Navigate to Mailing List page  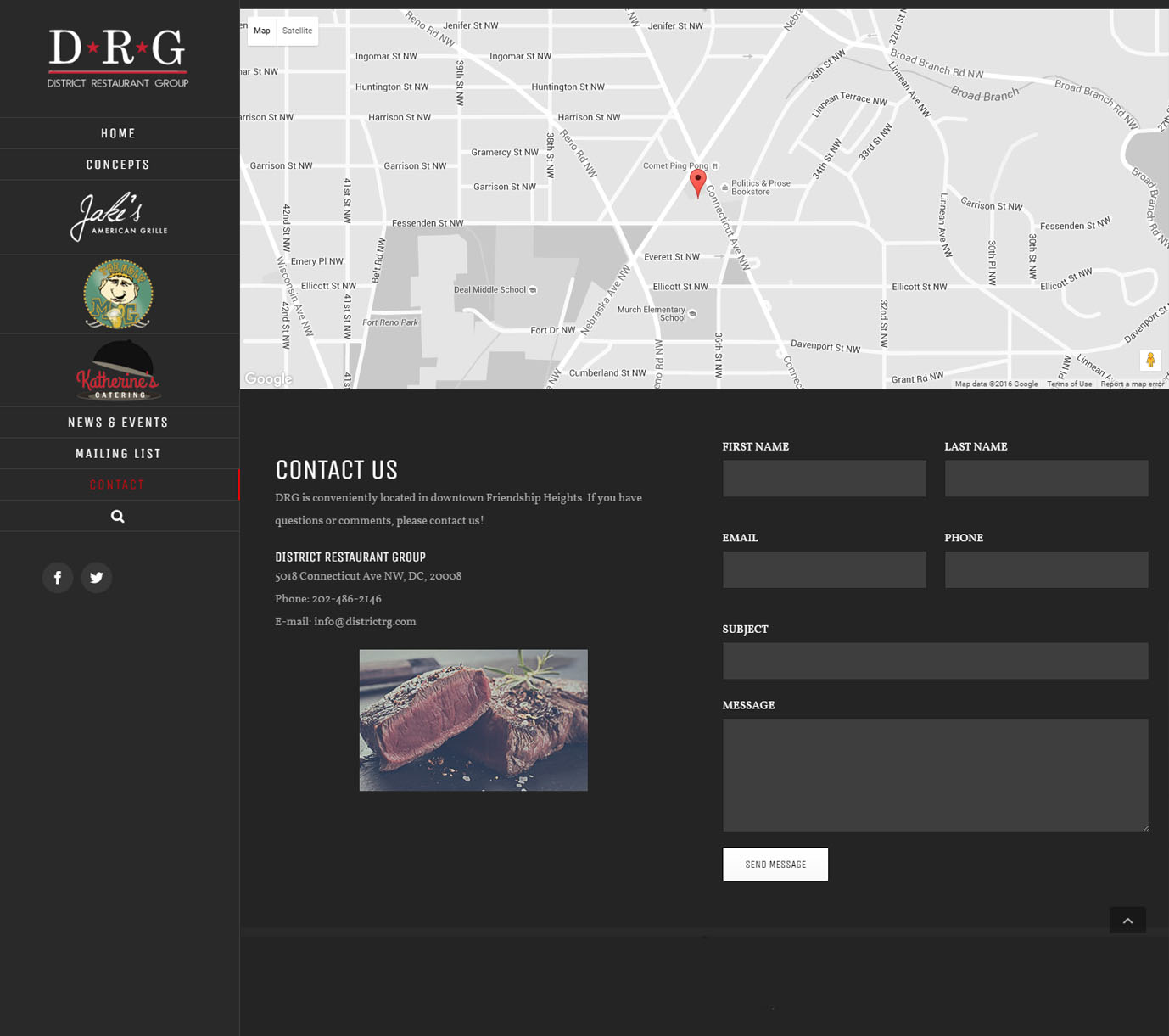click(x=118, y=454)
